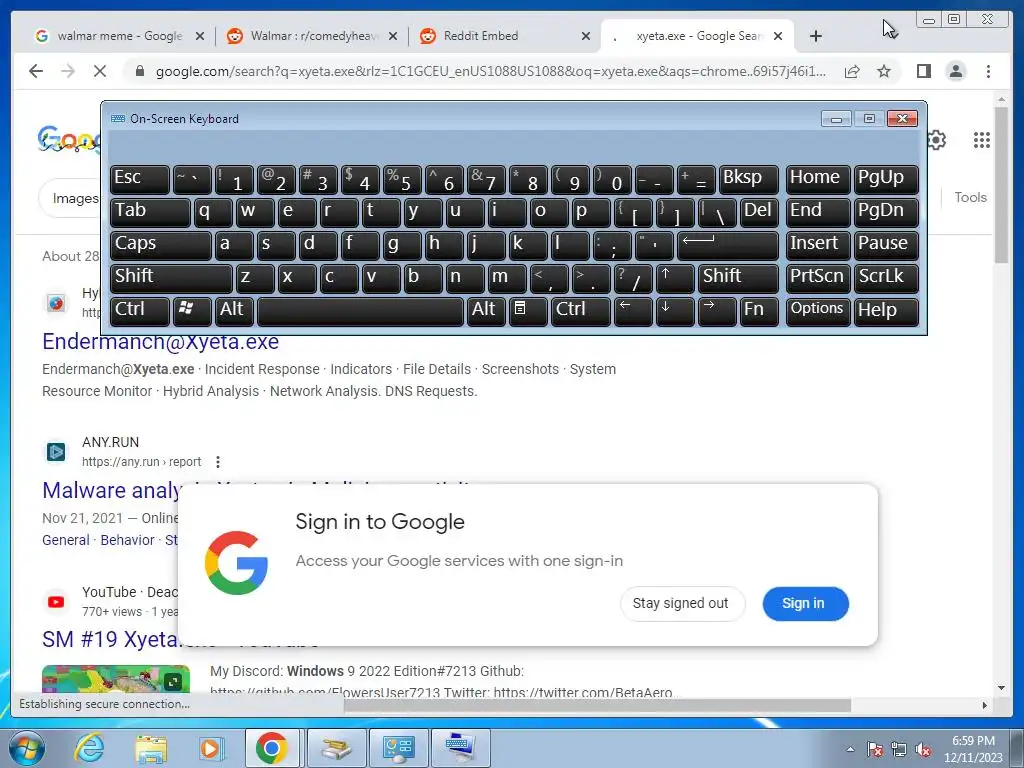This screenshot has height=768, width=1024.
Task: Show hidden tray icons arrow
Action: 850,749
